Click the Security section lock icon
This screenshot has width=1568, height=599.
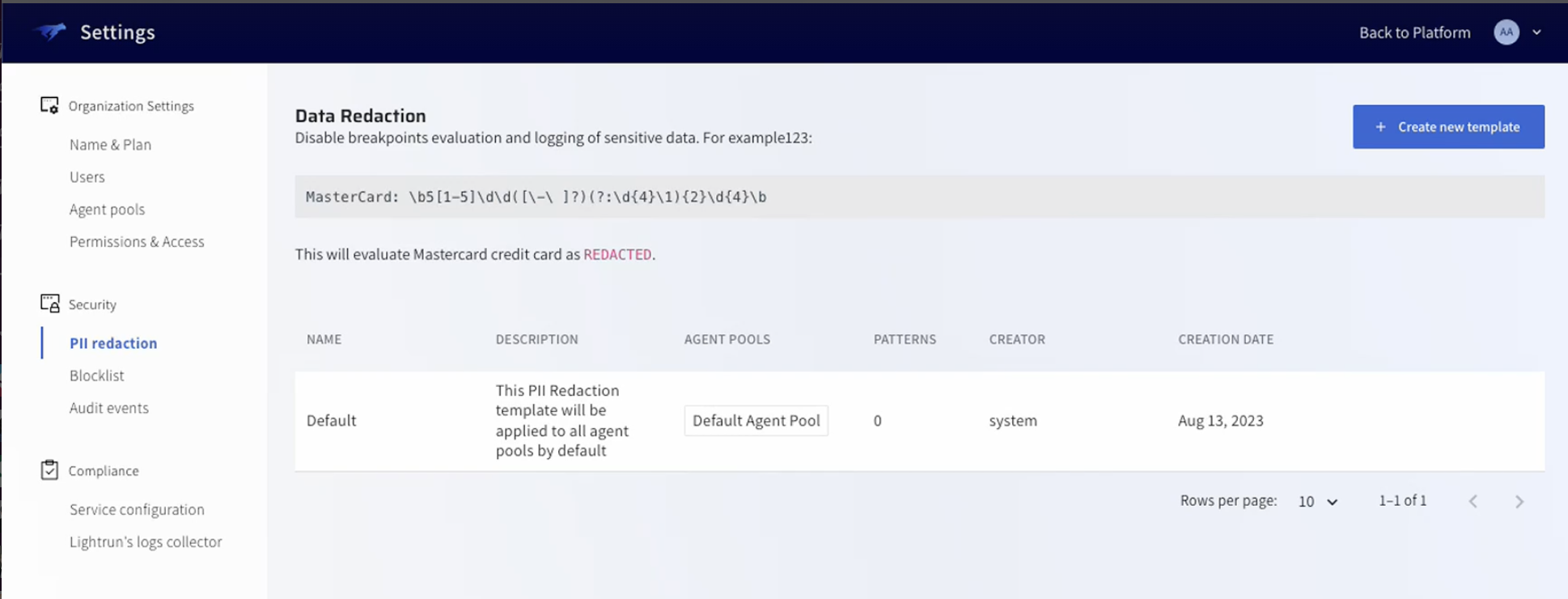pyautogui.click(x=49, y=304)
